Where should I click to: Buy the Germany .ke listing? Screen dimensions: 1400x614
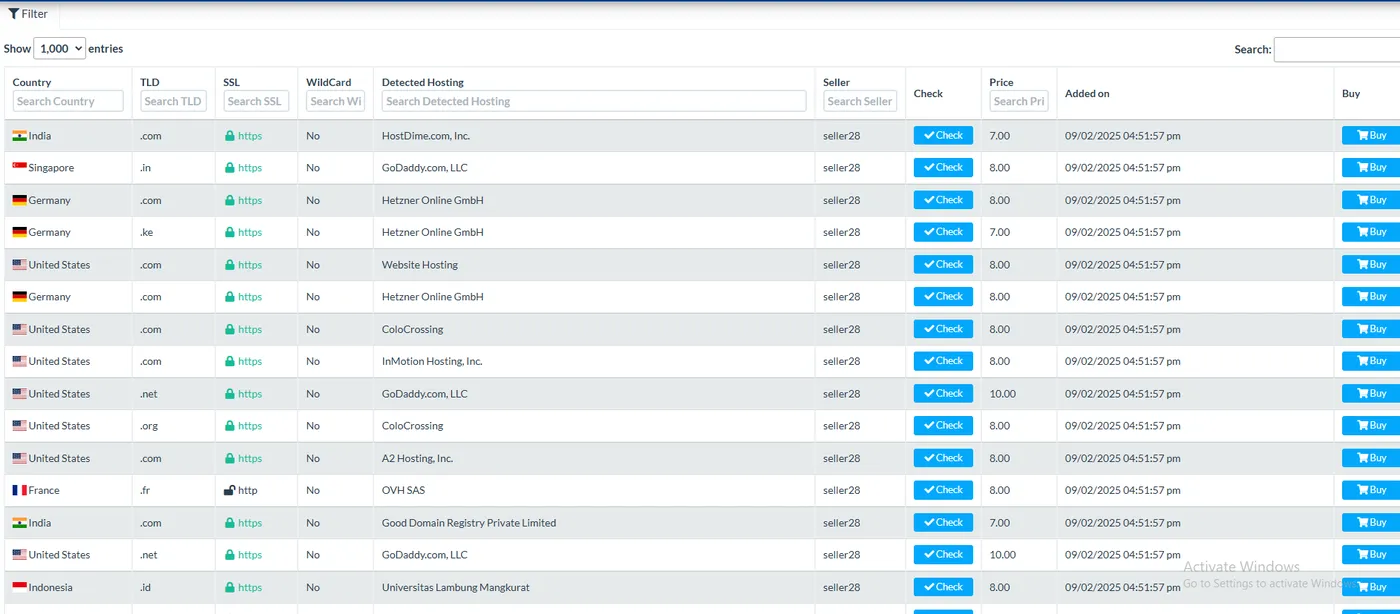click(1371, 232)
